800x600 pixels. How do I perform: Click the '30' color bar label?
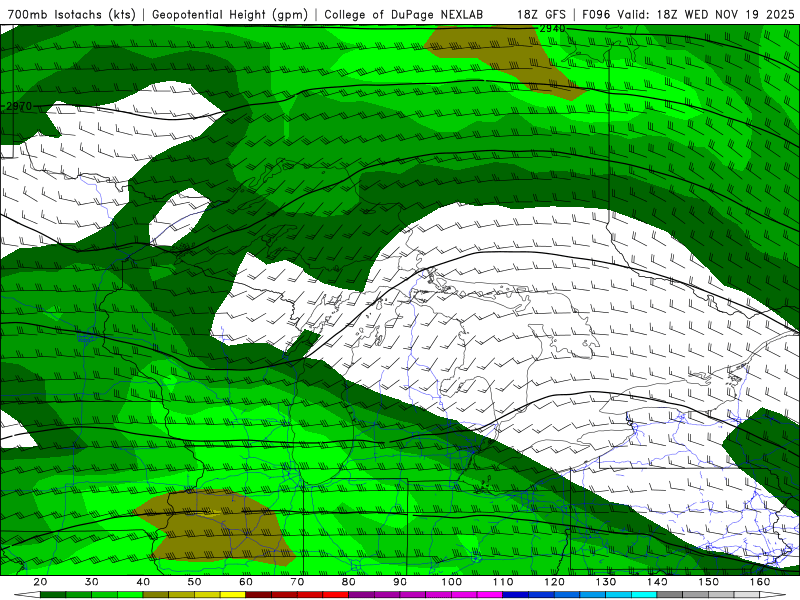tap(92, 582)
